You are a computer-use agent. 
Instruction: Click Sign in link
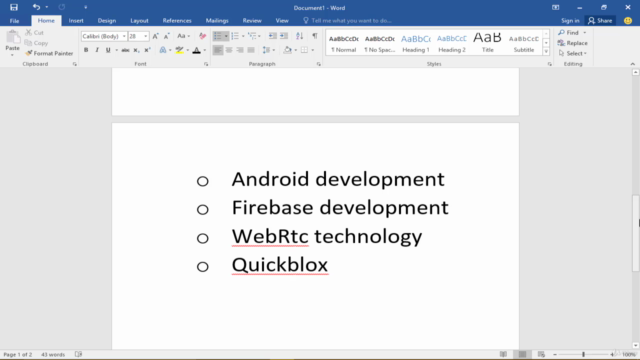click(570, 20)
